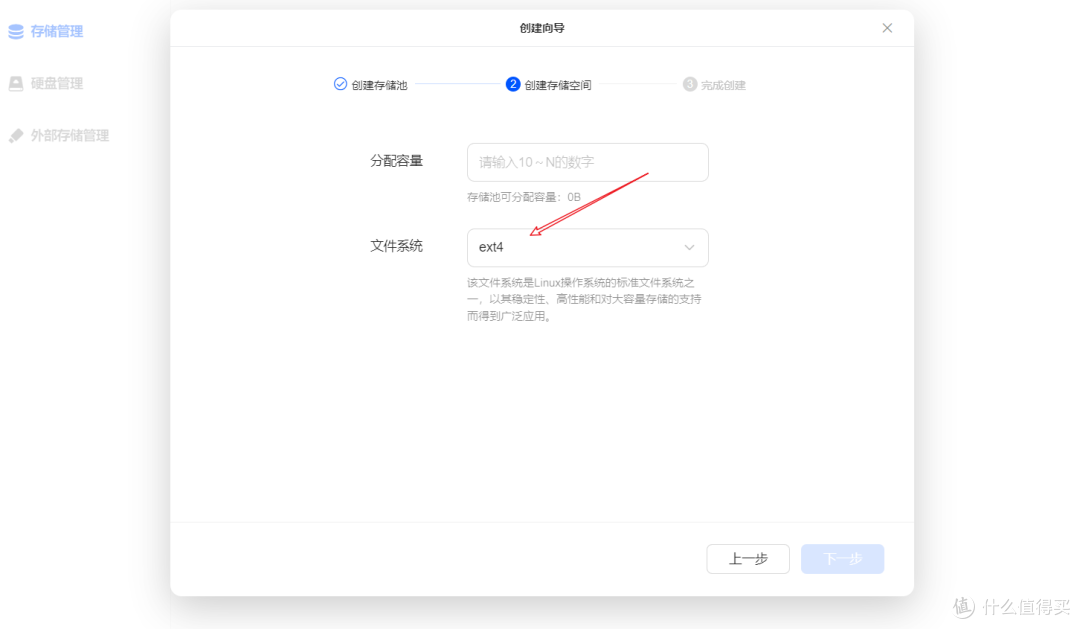Expand the chevron beside ext4
The width and height of the screenshot is (1080, 629).
click(x=689, y=247)
